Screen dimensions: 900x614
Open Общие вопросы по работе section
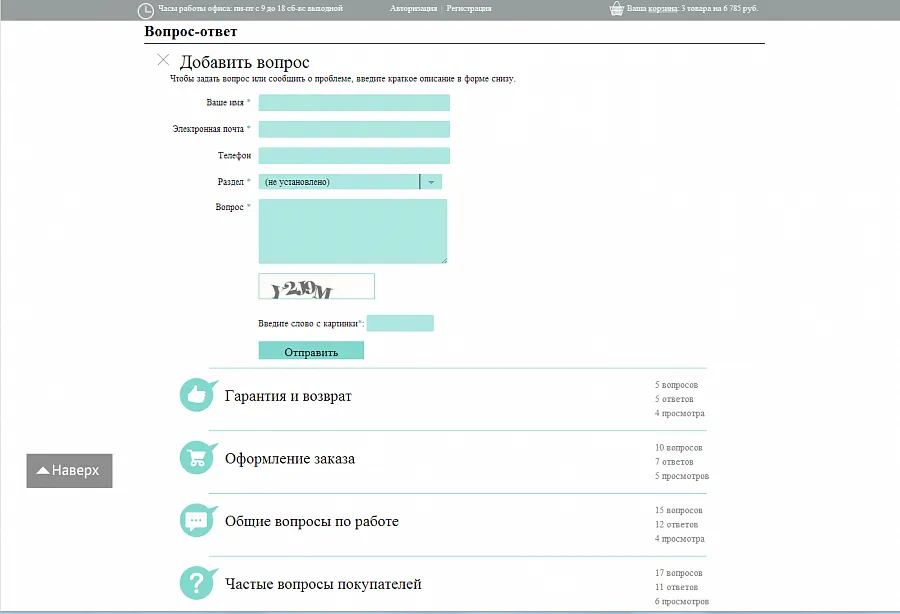[312, 521]
